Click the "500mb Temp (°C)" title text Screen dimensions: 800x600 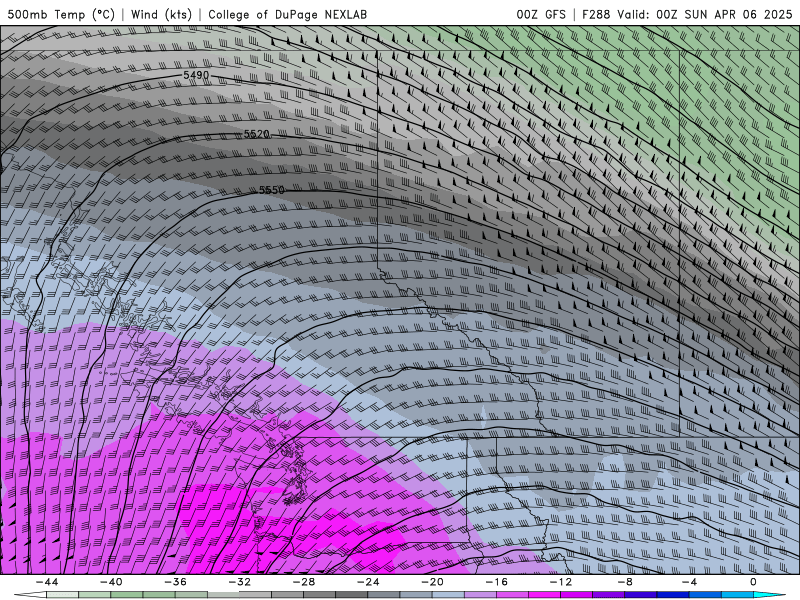pyautogui.click(x=61, y=14)
